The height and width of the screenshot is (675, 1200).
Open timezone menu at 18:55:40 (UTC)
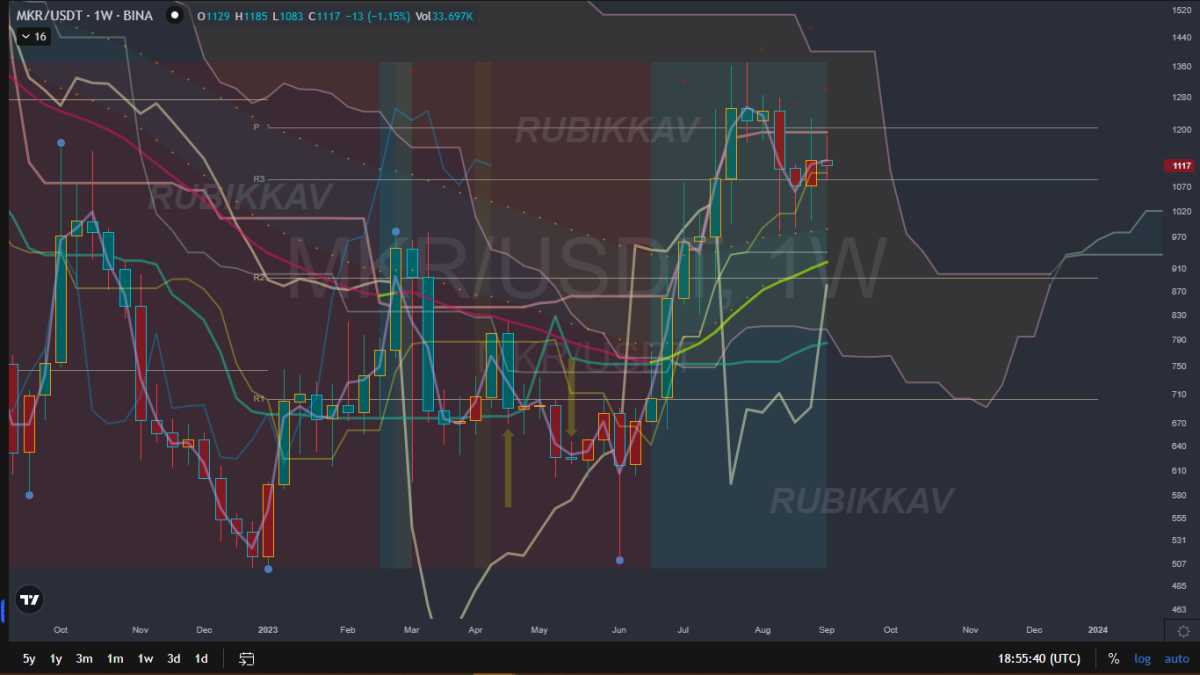(x=1039, y=659)
